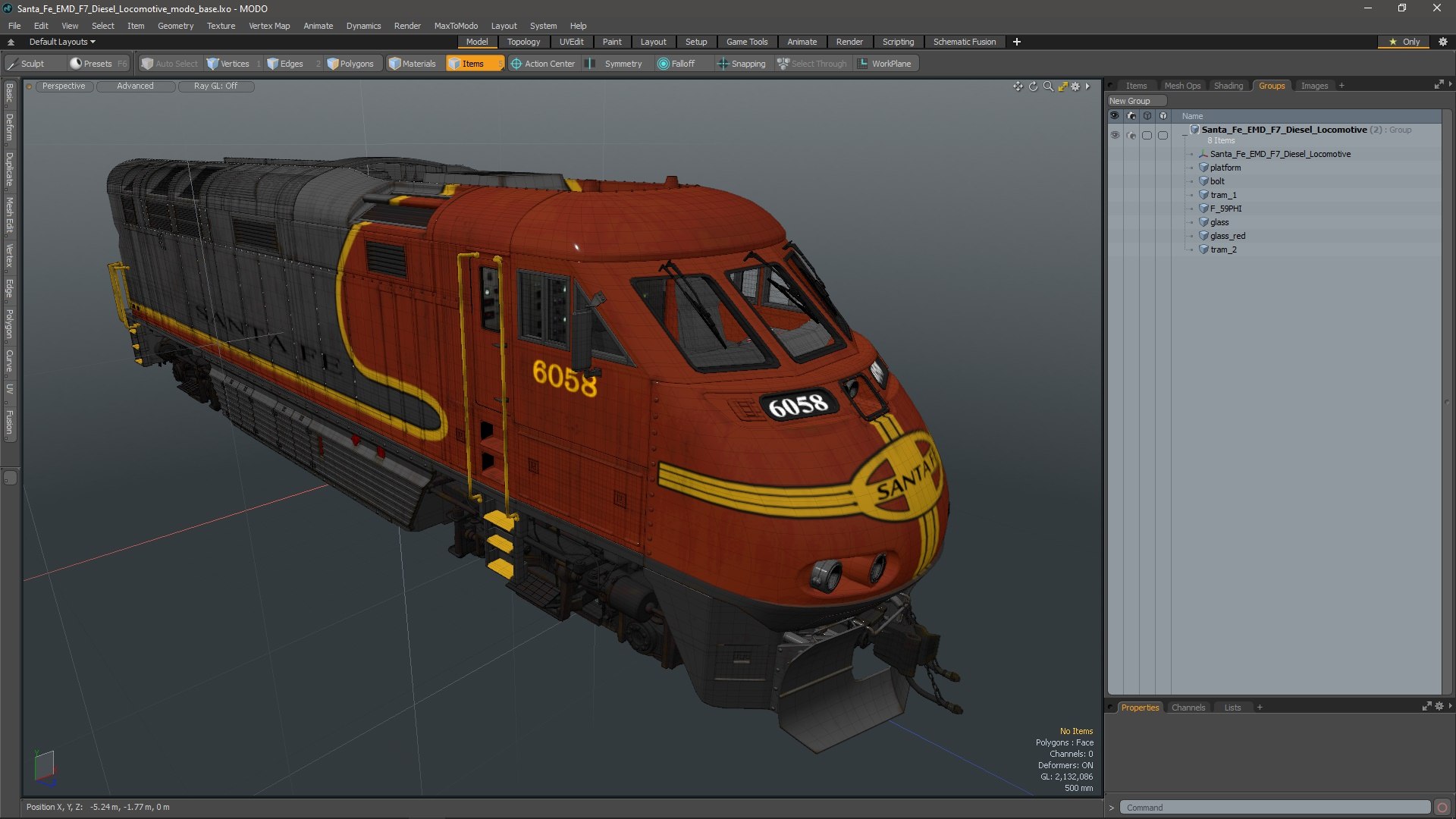Tick second checkbox in the locomotive group row
The height and width of the screenshot is (819, 1456).
point(1163,135)
